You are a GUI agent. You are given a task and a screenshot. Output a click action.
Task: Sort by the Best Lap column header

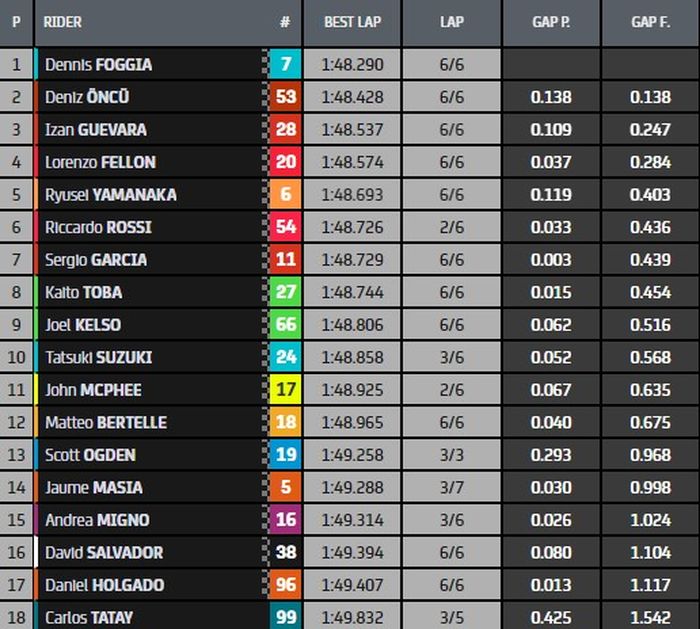(352, 22)
